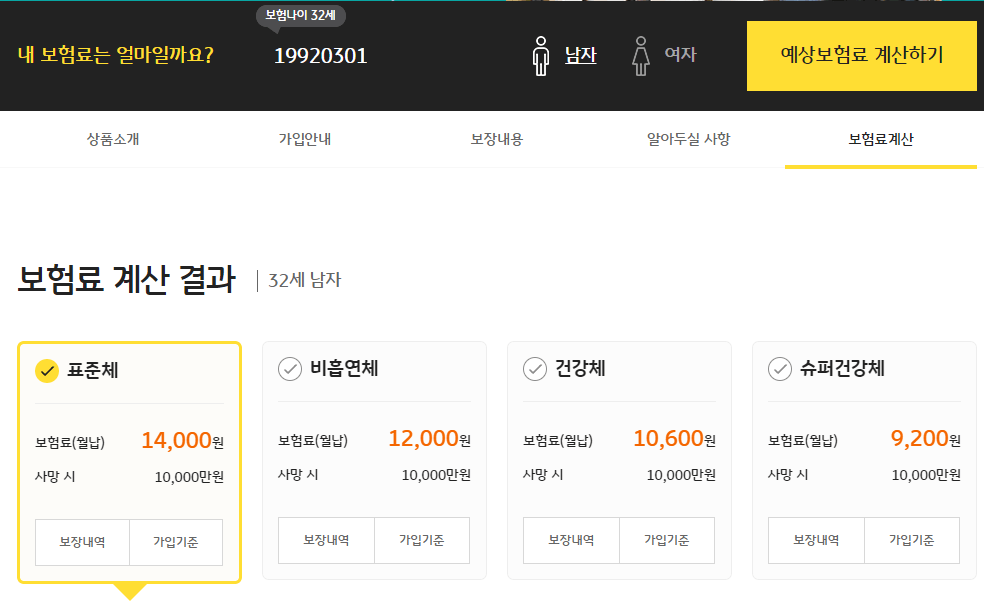Open 가입기준 in the 슈퍼건강체 card
This screenshot has width=984, height=612.
(x=912, y=540)
